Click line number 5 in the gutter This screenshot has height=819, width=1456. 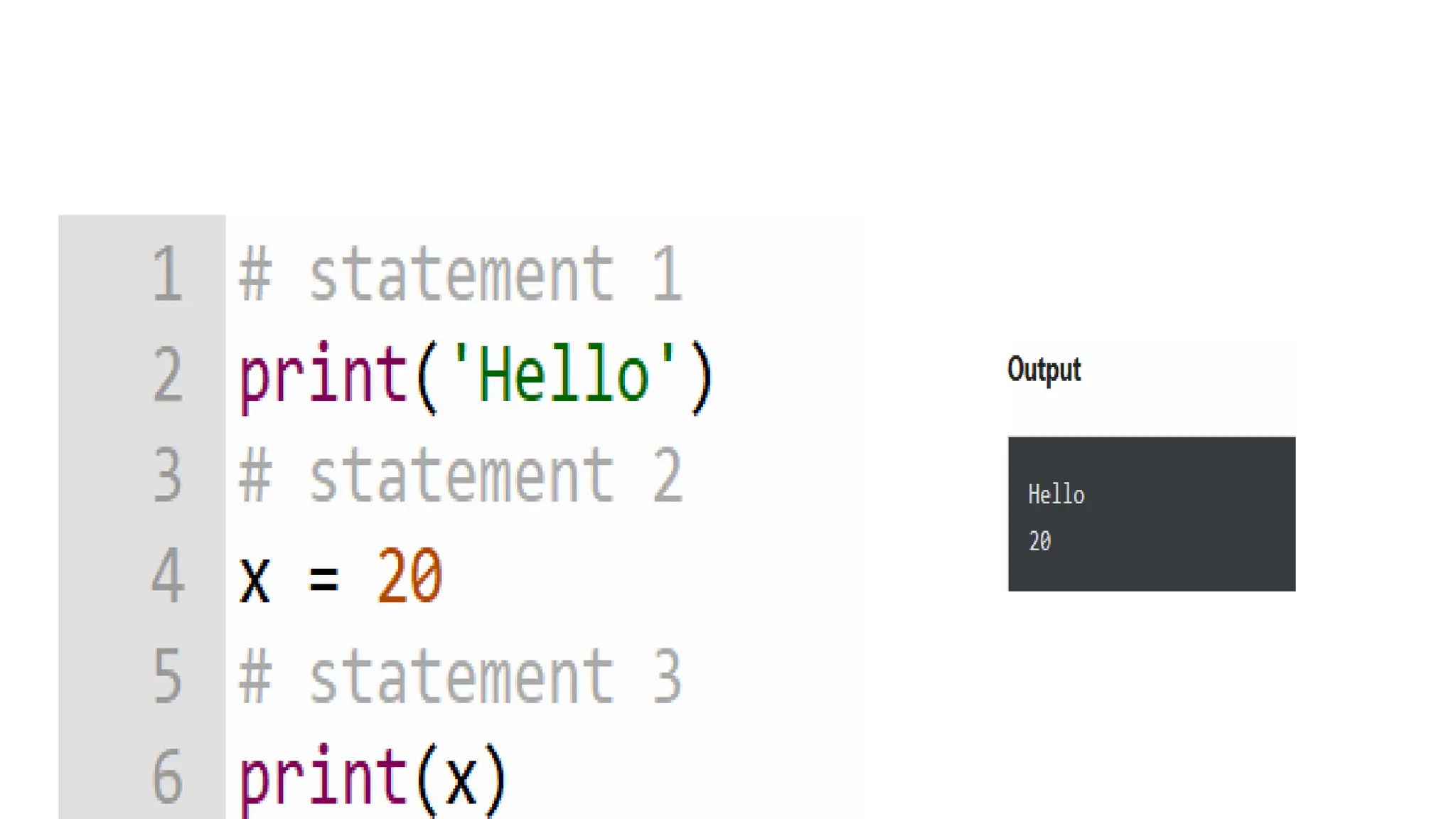(x=168, y=677)
